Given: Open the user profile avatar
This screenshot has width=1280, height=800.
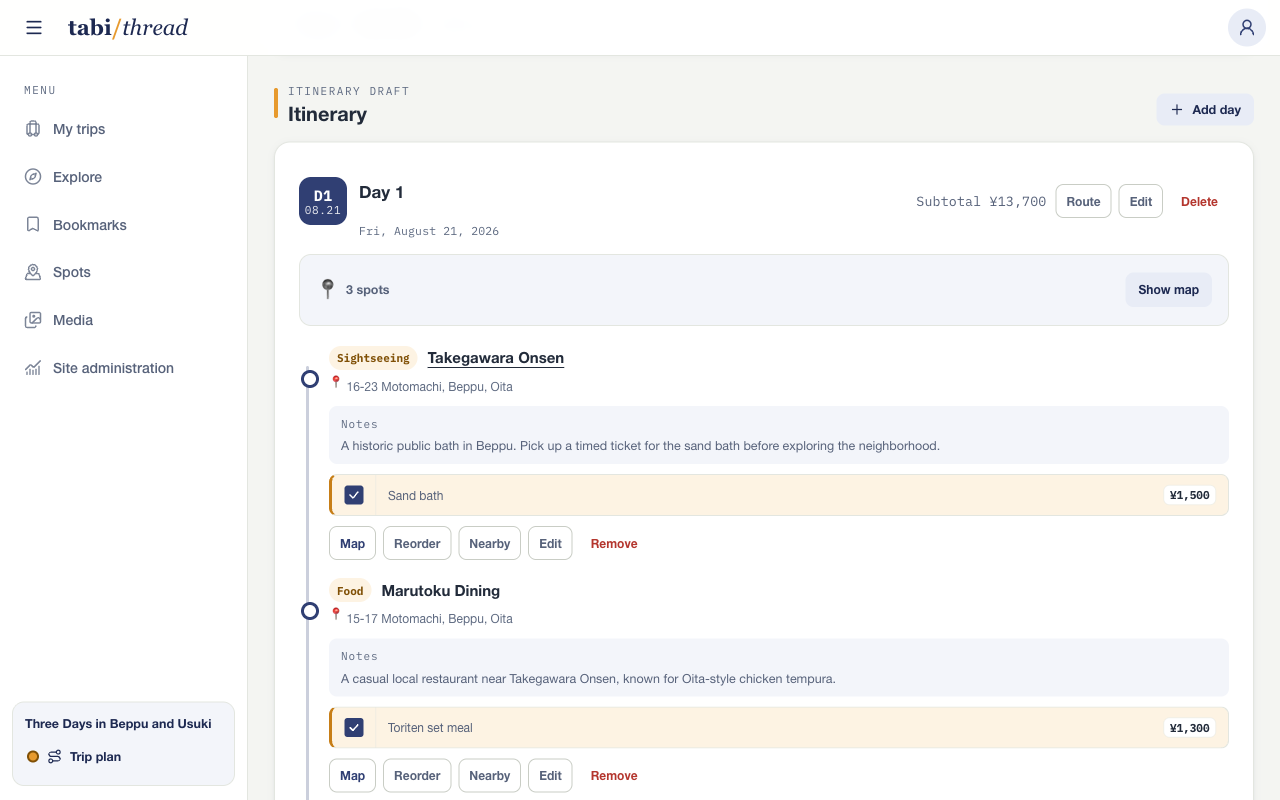Looking at the screenshot, I should 1247,28.
